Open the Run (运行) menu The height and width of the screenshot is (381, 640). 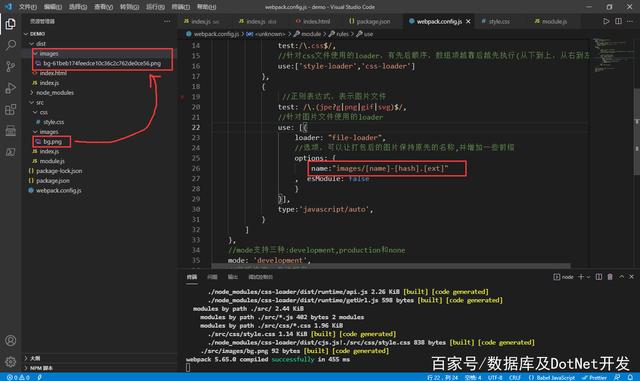(155, 7)
